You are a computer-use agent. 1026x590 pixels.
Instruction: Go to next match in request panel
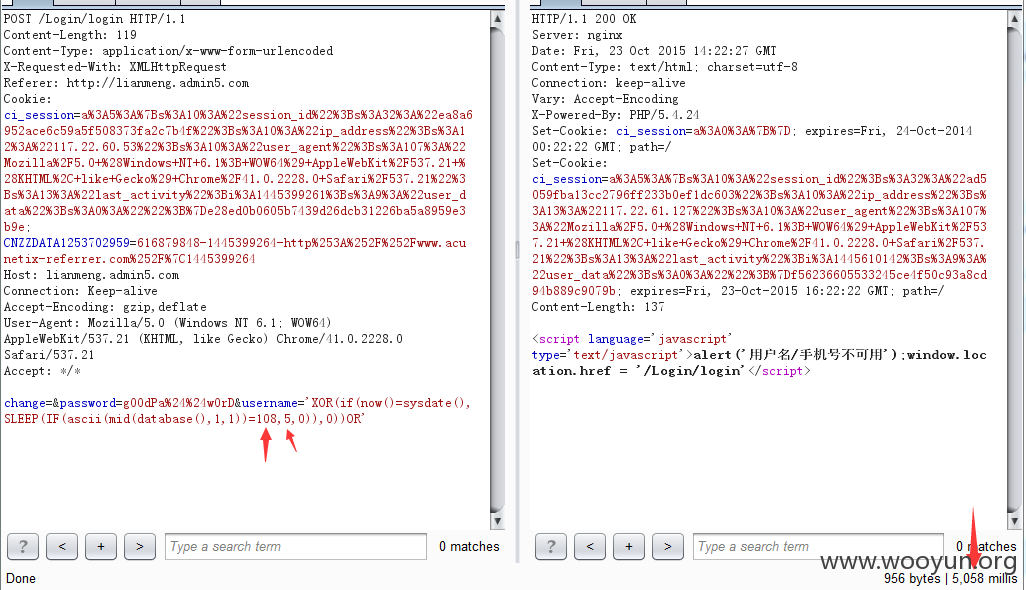[x=139, y=546]
